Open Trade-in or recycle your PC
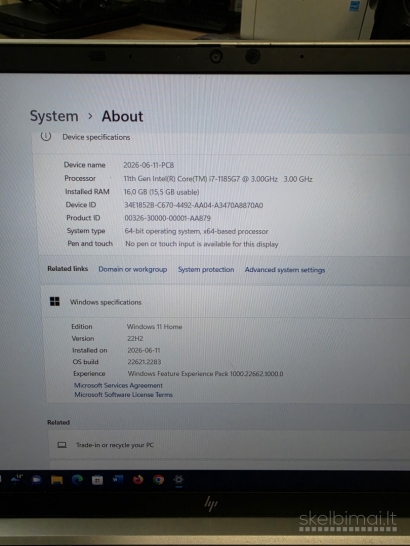 pos(228,445)
